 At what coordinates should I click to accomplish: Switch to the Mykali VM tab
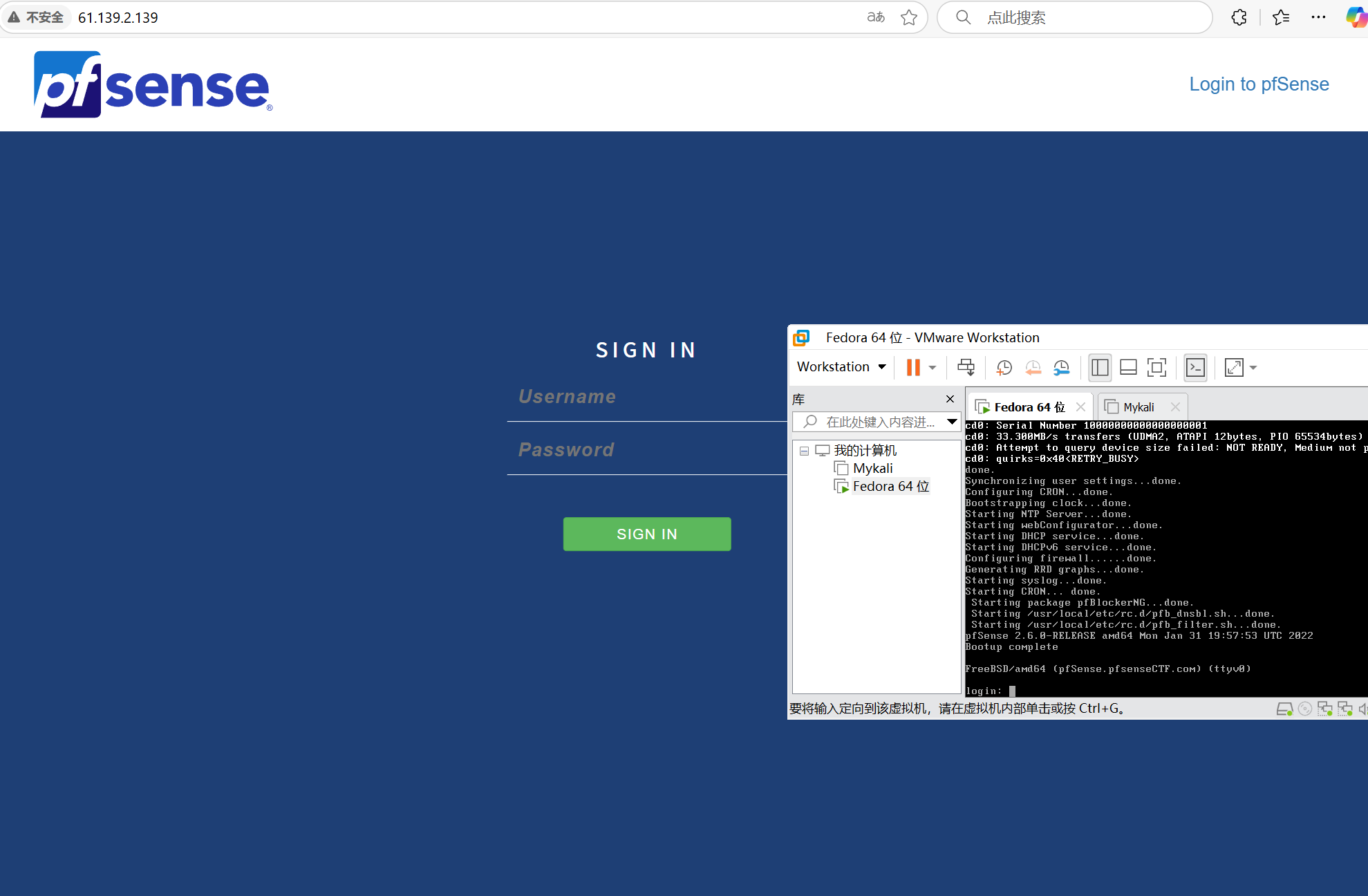click(1138, 407)
